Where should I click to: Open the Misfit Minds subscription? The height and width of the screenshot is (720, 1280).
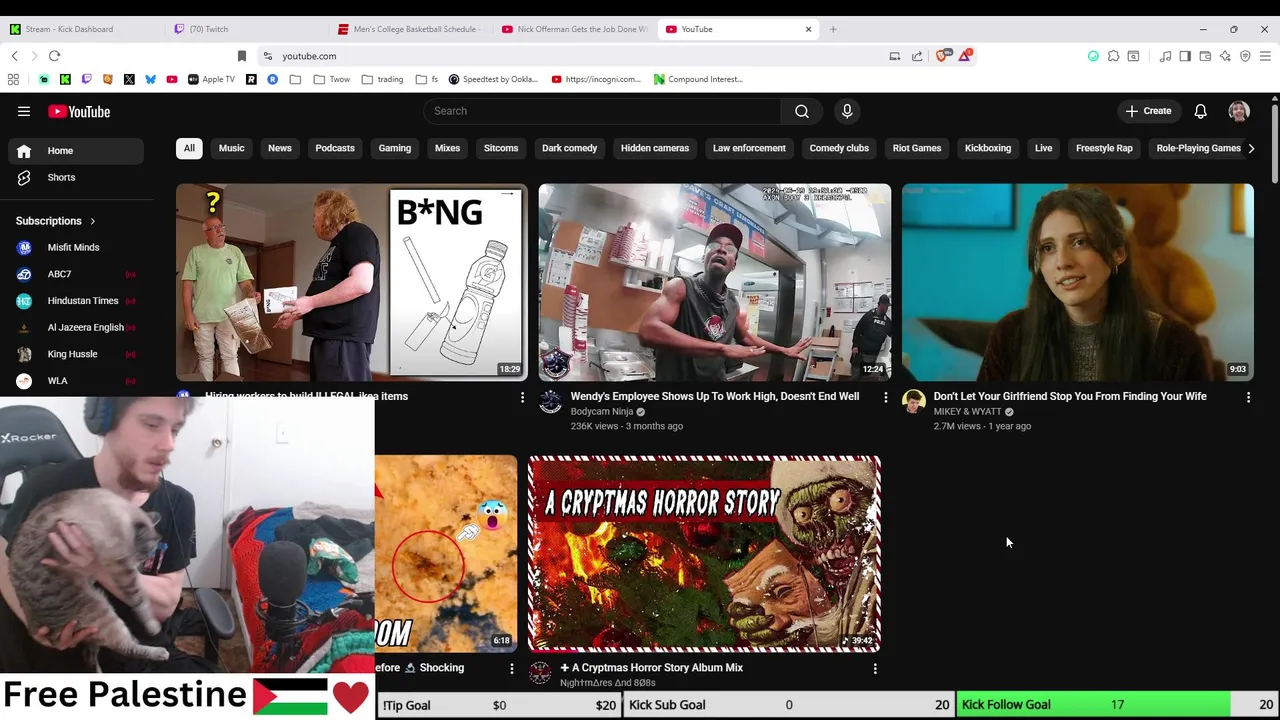(x=72, y=247)
